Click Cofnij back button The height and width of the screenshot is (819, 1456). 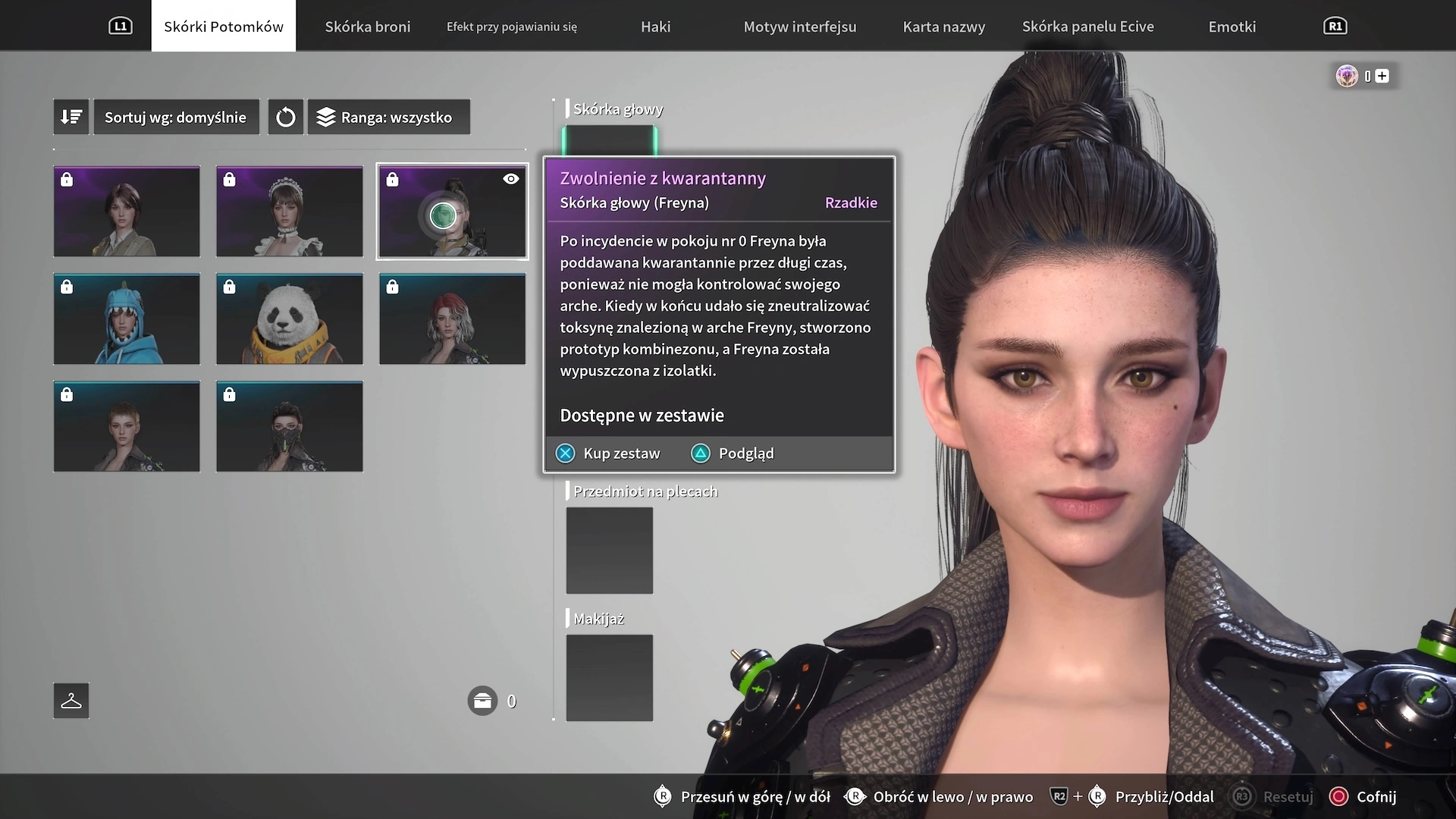1363,796
